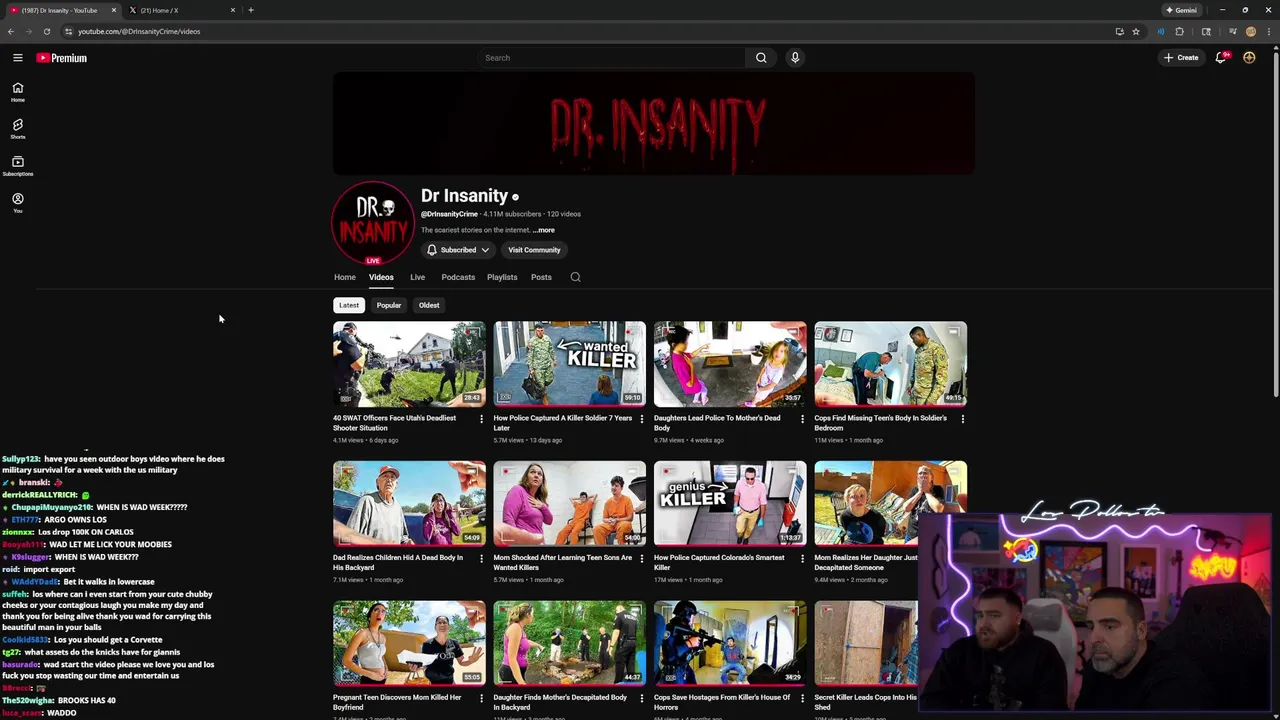Select the Latest filter chip
This screenshot has width=1280, height=720.
pyautogui.click(x=349, y=305)
